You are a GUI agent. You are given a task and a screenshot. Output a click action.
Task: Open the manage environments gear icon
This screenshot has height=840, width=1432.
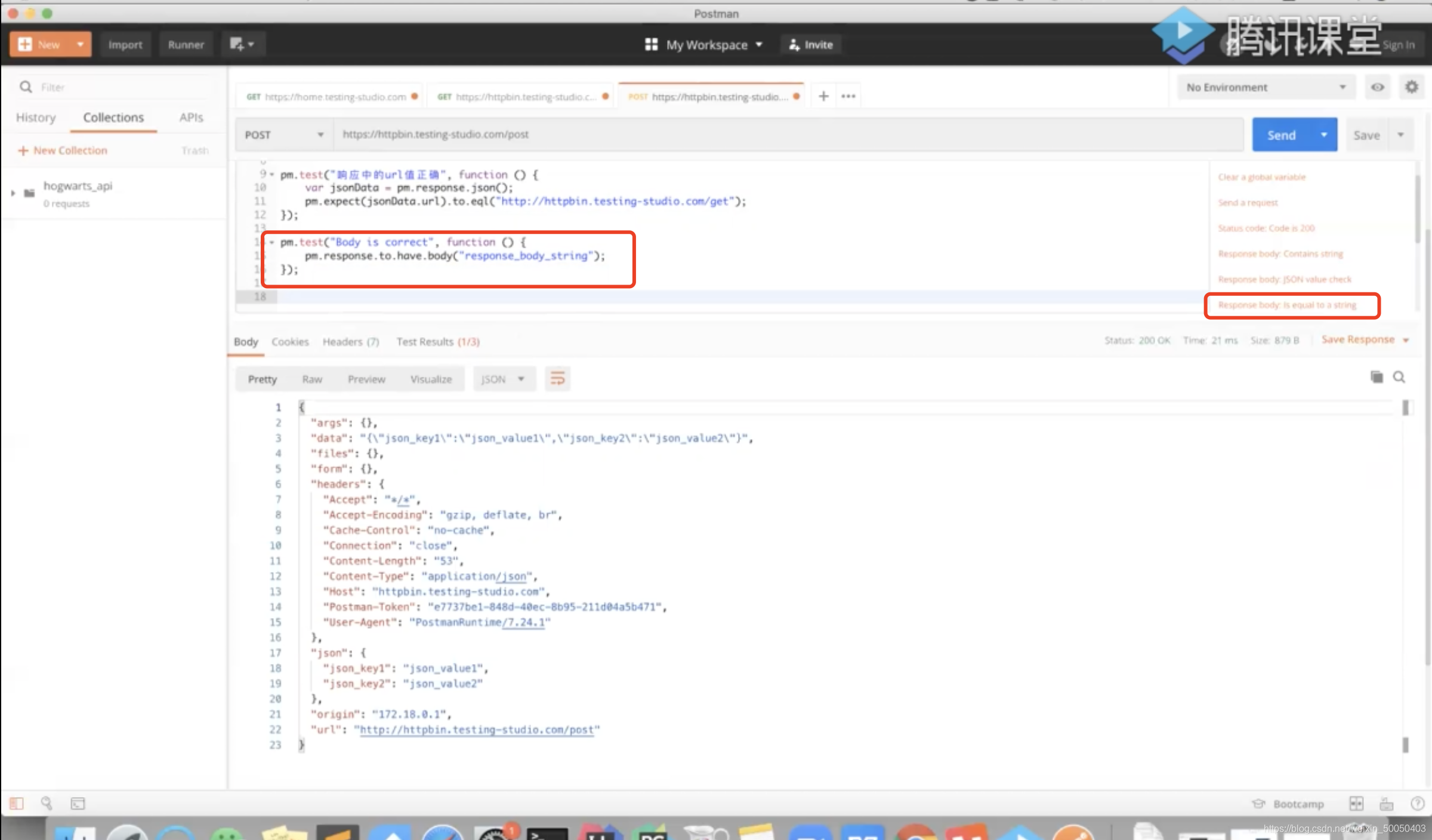tap(1411, 87)
